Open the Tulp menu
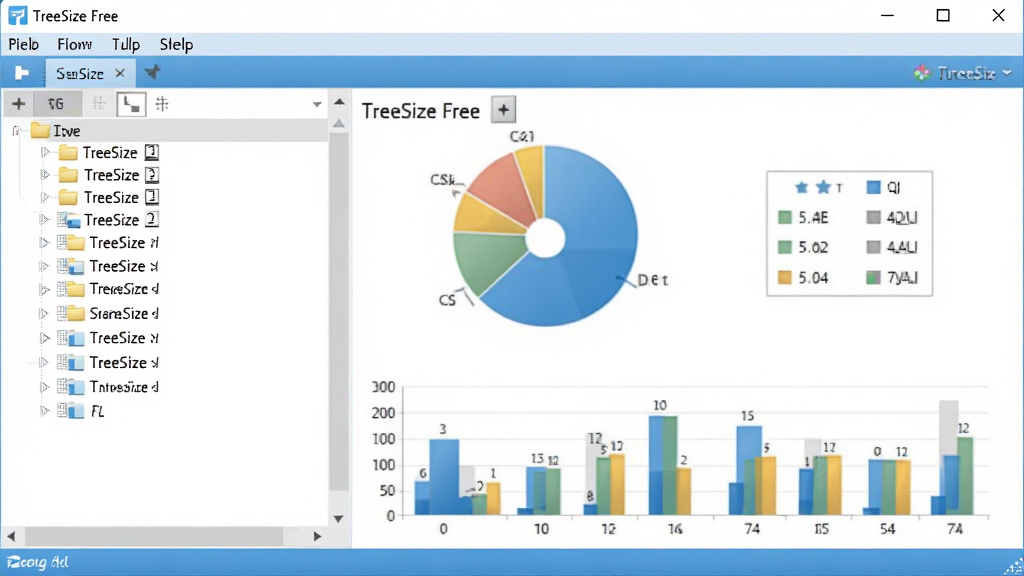 click(x=125, y=44)
